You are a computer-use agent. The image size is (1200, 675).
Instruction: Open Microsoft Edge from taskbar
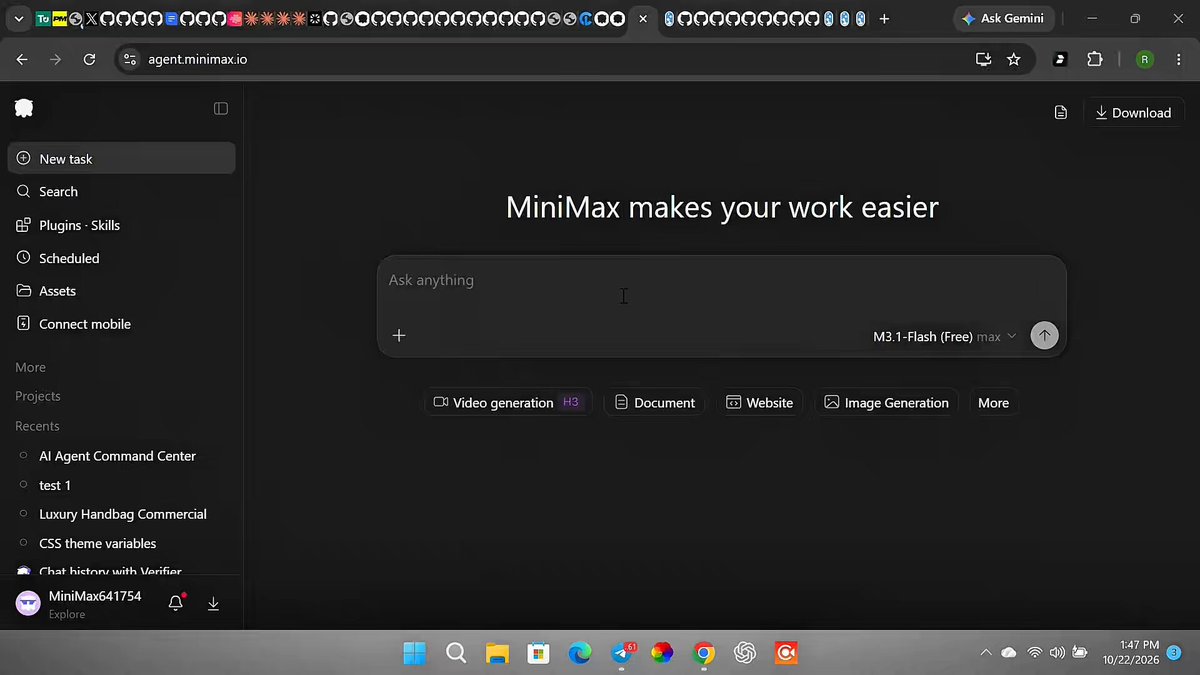[x=580, y=653]
